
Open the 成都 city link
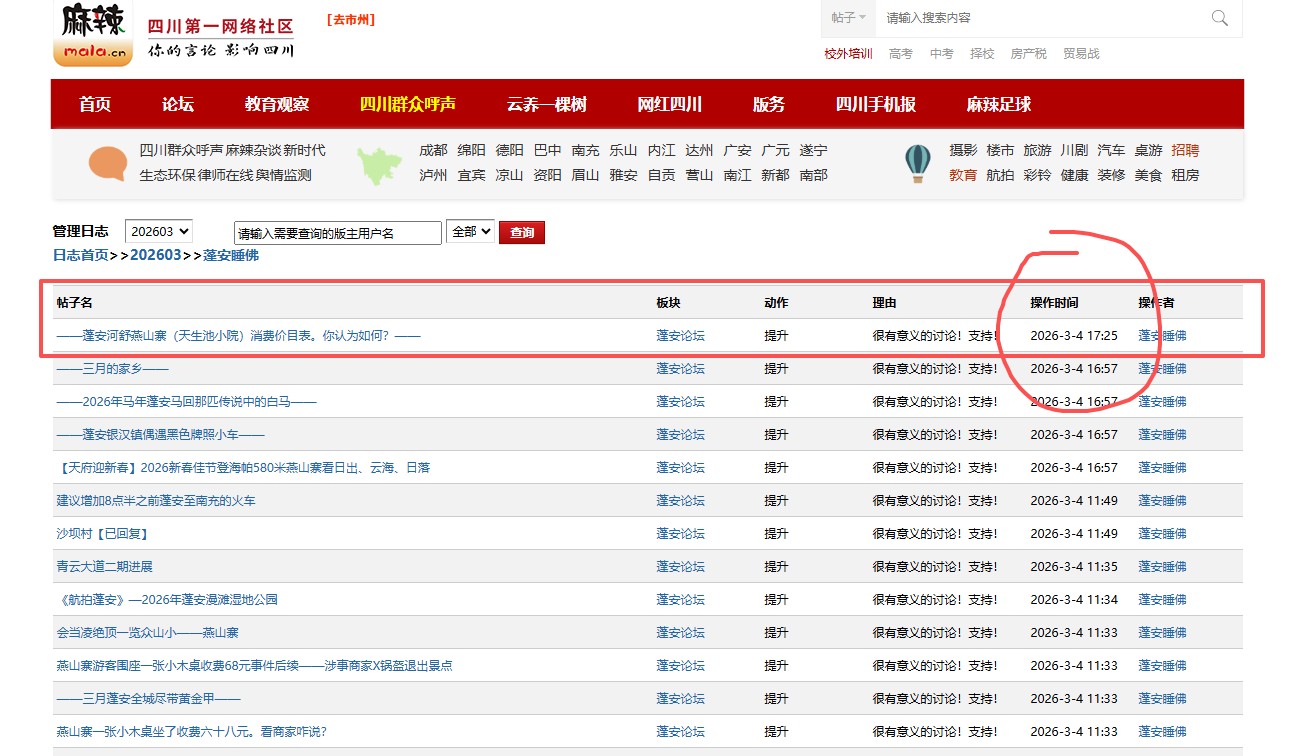point(433,151)
